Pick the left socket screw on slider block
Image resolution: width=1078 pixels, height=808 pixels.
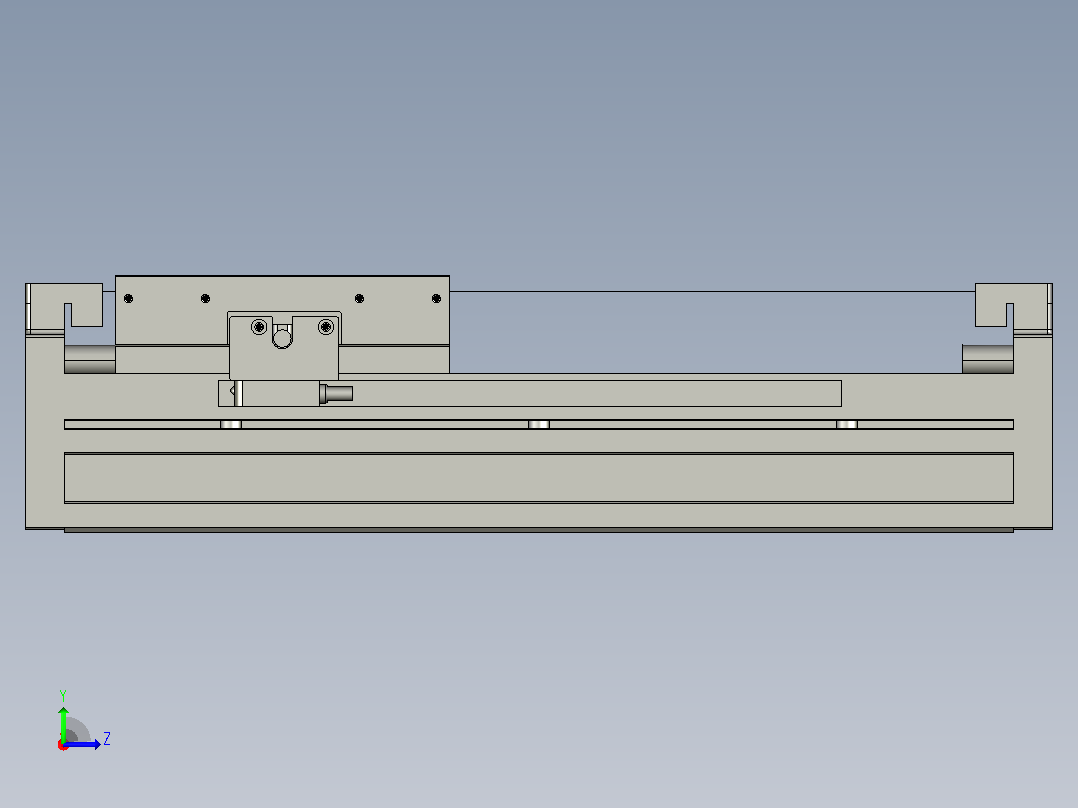click(x=259, y=327)
